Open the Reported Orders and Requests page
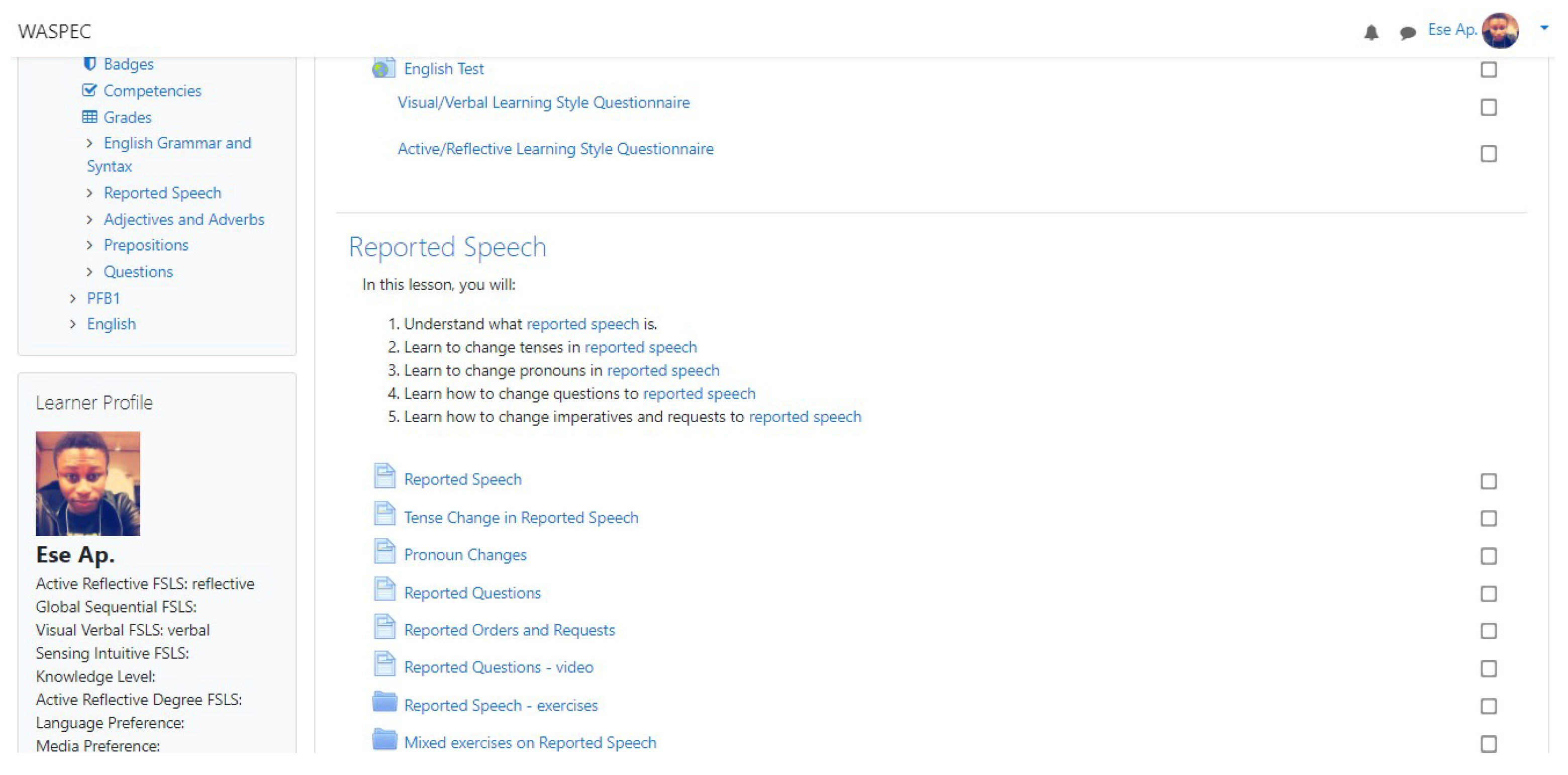Image resolution: width=1568 pixels, height=775 pixels. click(509, 630)
